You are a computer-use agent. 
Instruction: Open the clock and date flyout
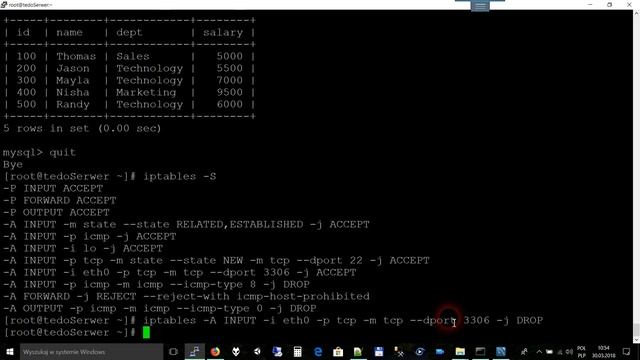[x=604, y=352]
